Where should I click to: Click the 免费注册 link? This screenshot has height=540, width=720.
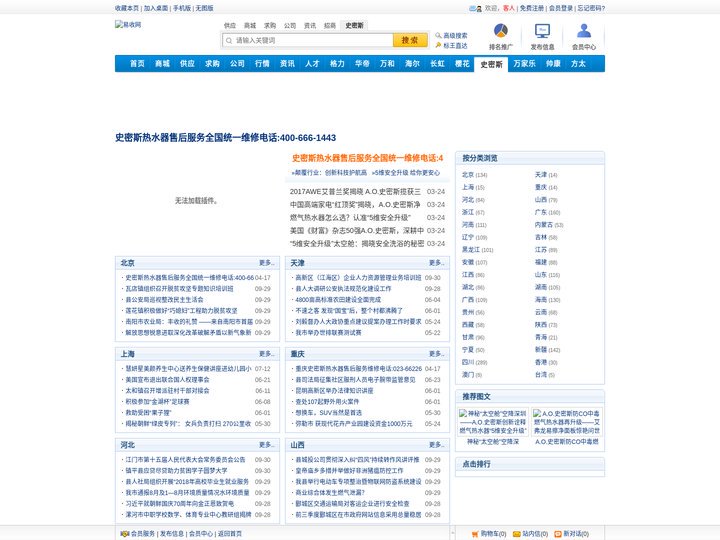[x=532, y=8]
